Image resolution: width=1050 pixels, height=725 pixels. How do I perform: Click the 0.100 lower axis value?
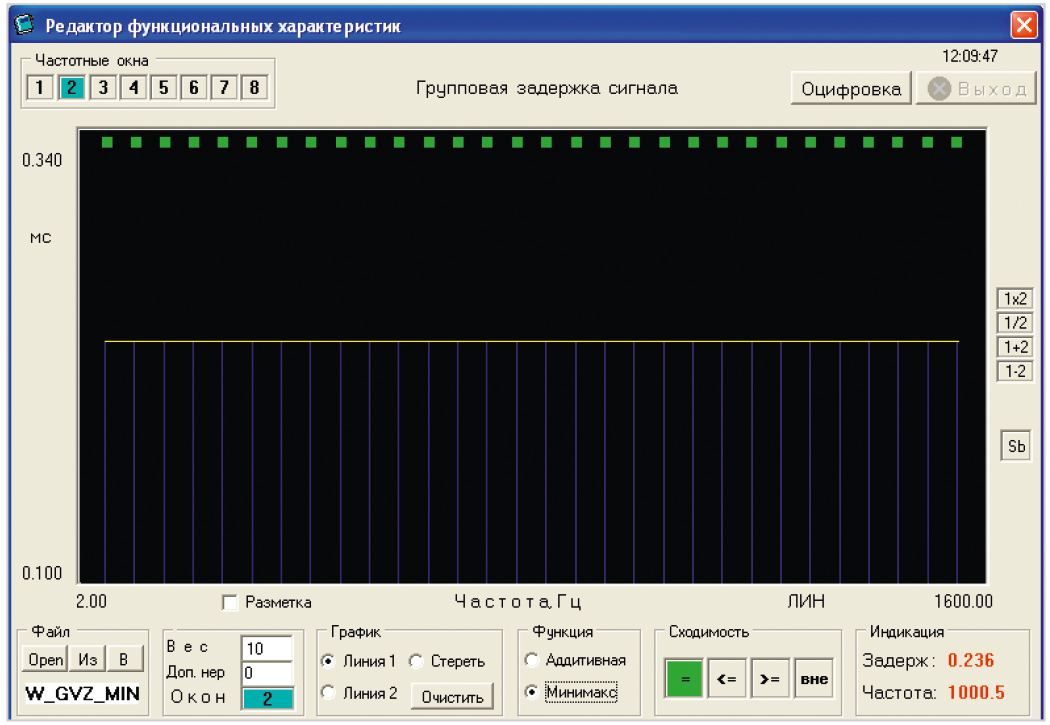42,573
